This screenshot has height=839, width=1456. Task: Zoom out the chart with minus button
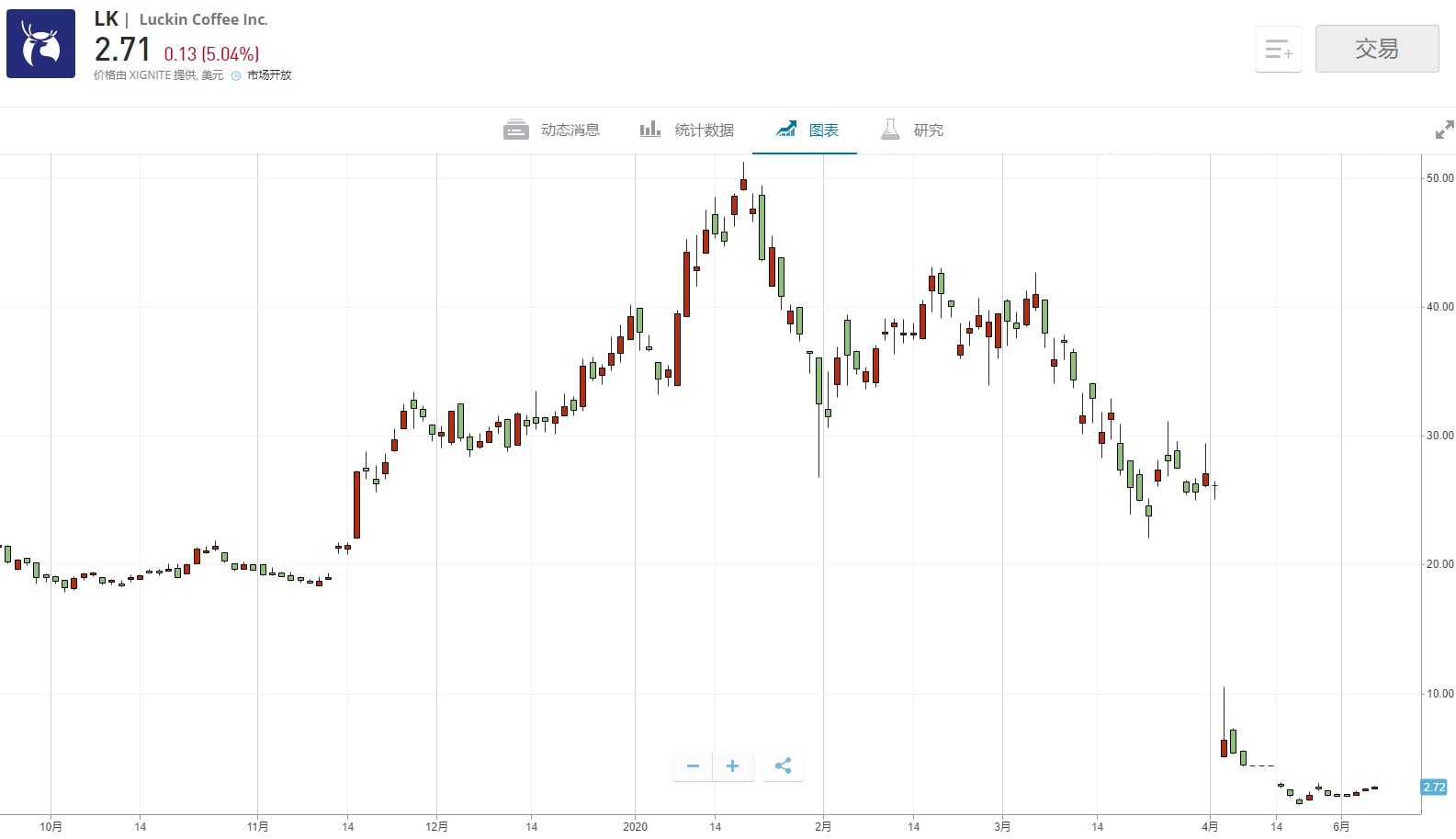coord(693,766)
